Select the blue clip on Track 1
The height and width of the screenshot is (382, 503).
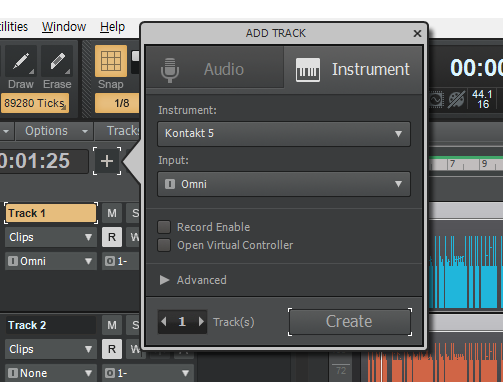(x=466, y=272)
